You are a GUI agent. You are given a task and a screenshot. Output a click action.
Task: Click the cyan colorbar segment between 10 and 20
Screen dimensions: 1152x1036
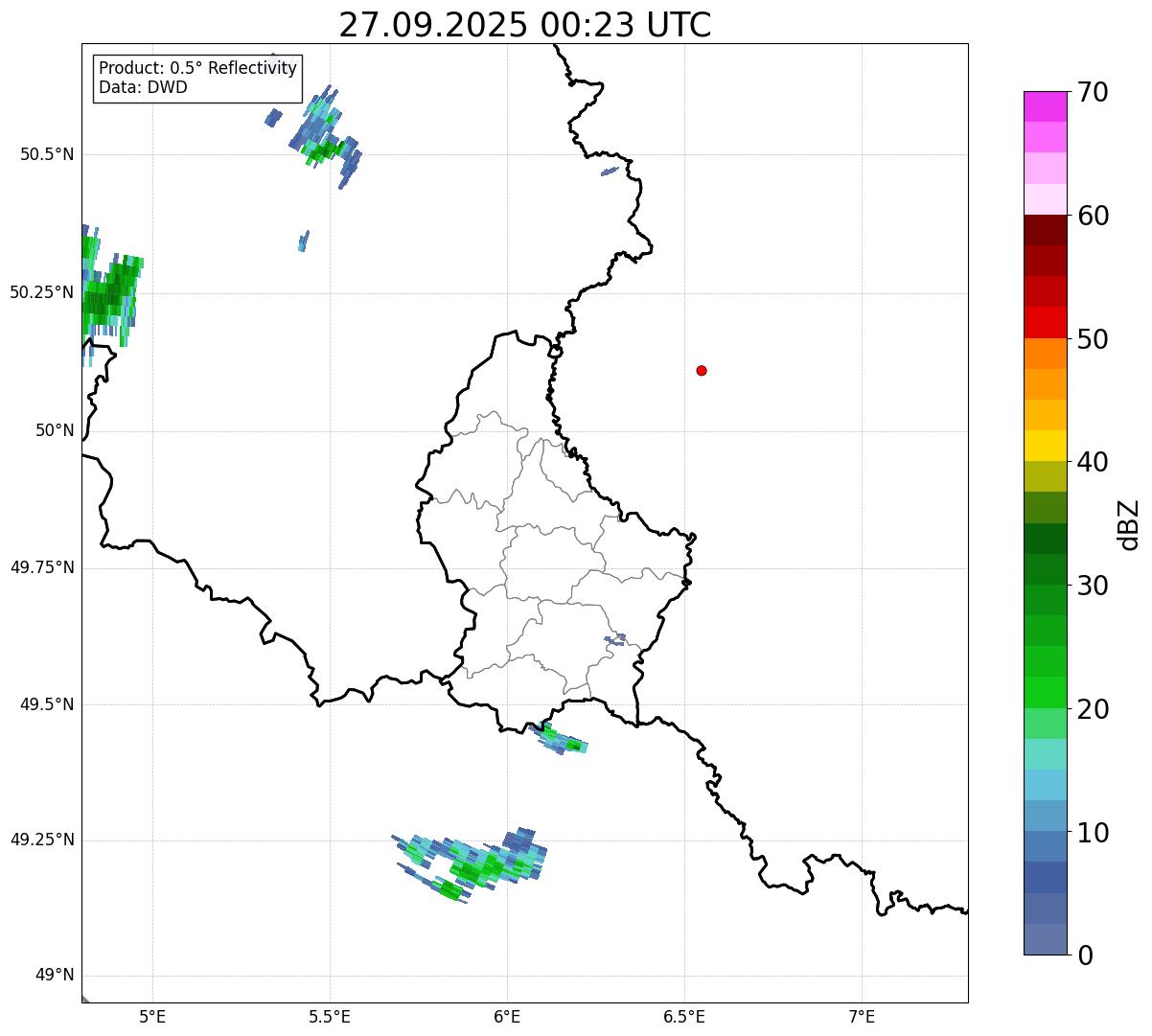tap(1045, 785)
